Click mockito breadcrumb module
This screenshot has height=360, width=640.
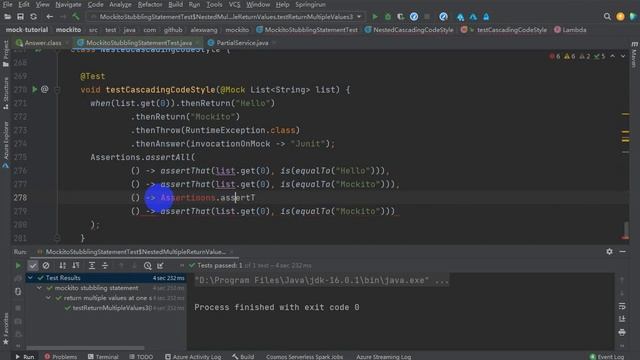(68, 30)
